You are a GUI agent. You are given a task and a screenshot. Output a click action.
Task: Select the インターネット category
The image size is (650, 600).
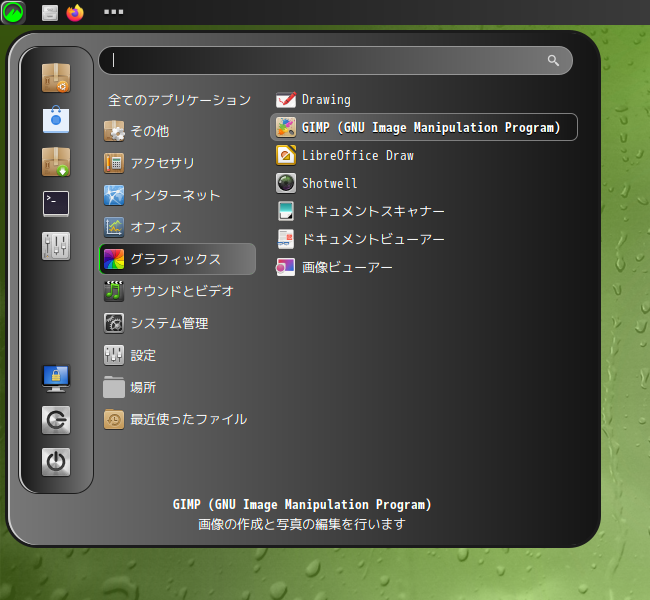177,195
